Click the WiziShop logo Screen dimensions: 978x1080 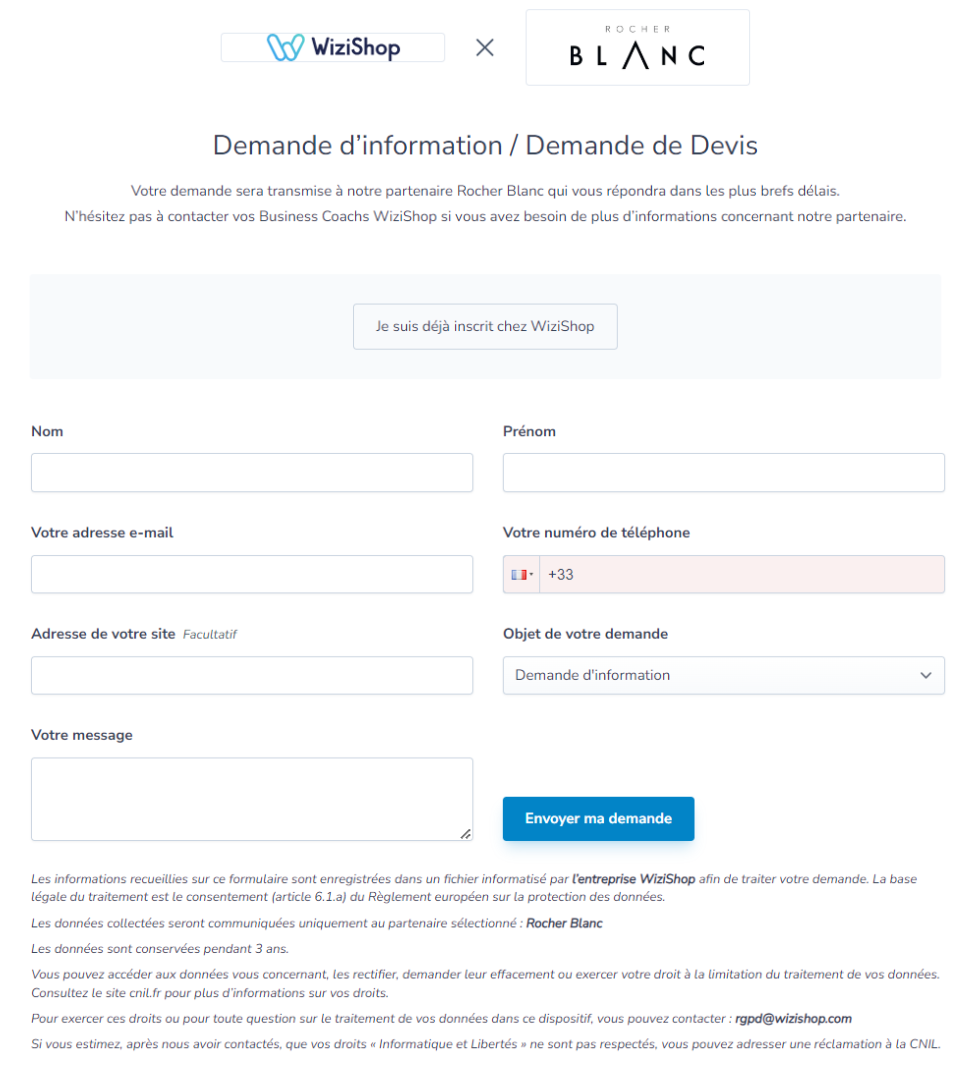pyautogui.click(x=333, y=48)
